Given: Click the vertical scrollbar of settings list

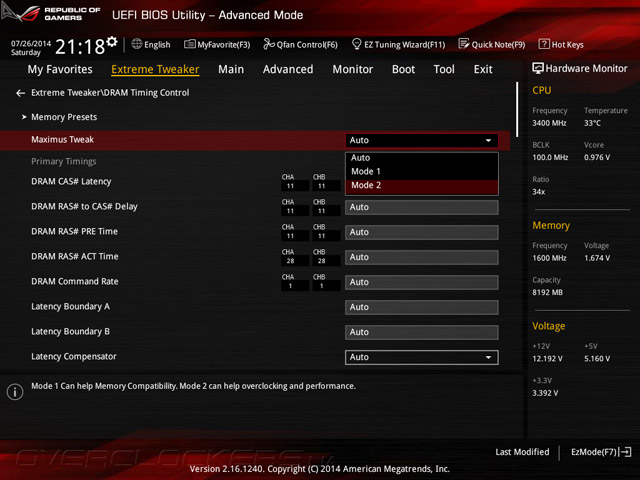Looking at the screenshot, I should point(517,109).
